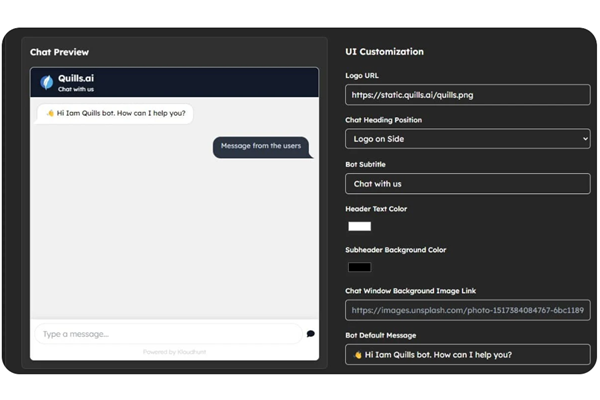
Task: Click the Chat Preview panel heading
Action: [x=59, y=52]
